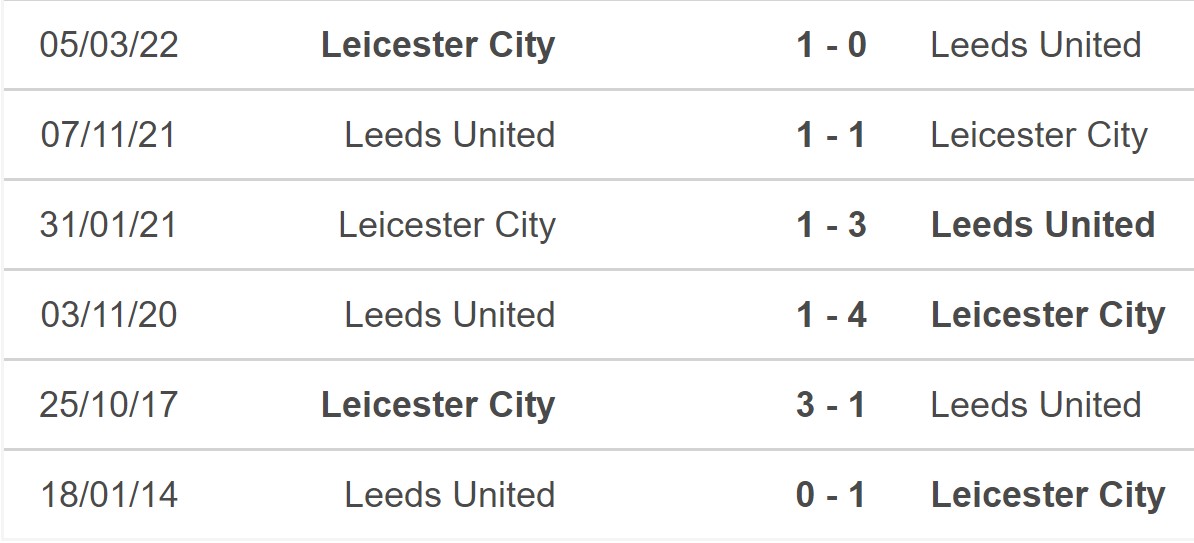The image size is (1194, 543).
Task: Click the 31/01/21 match date
Action: (109, 225)
